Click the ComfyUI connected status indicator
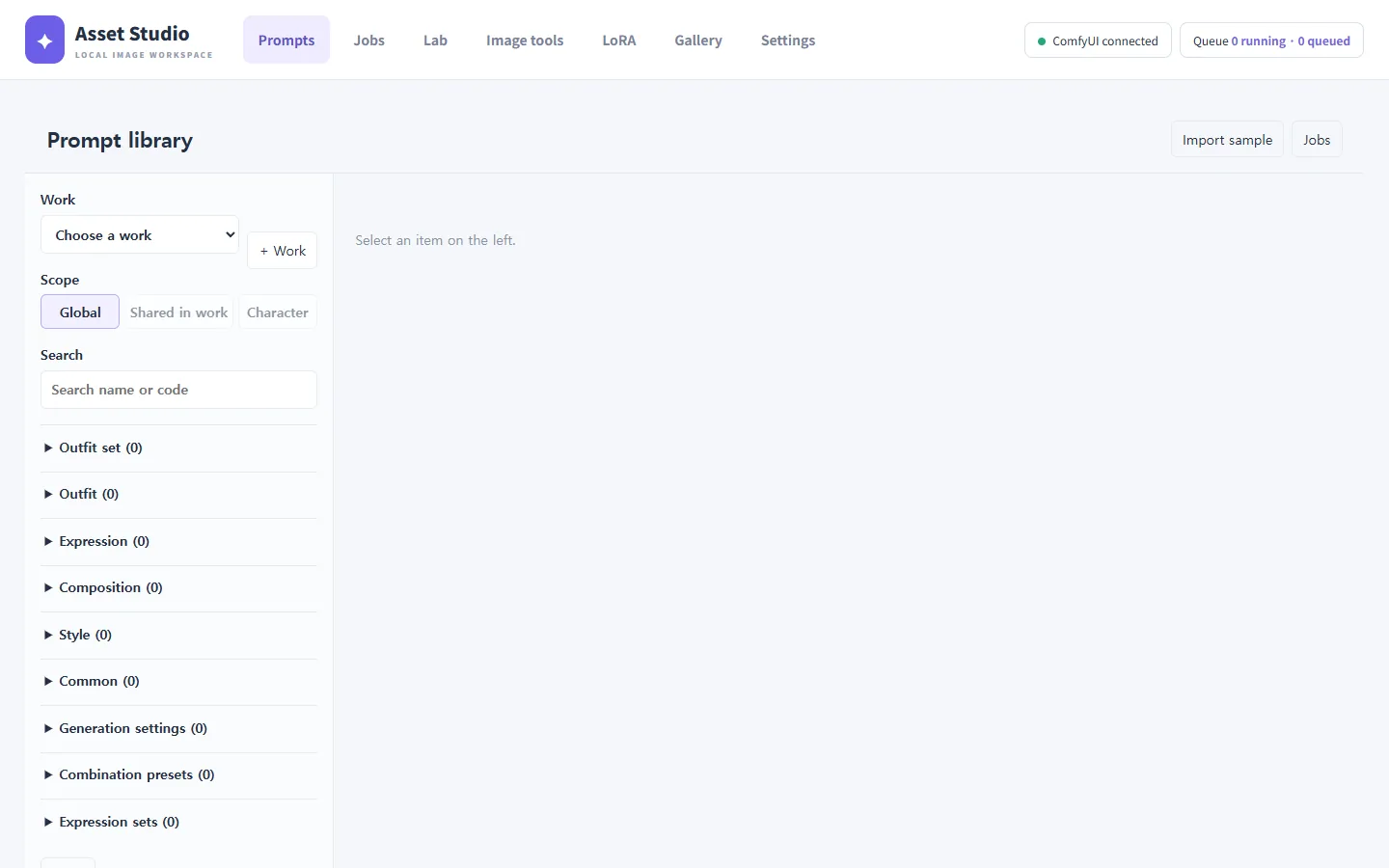Viewport: 1389px width, 868px height. [1098, 41]
